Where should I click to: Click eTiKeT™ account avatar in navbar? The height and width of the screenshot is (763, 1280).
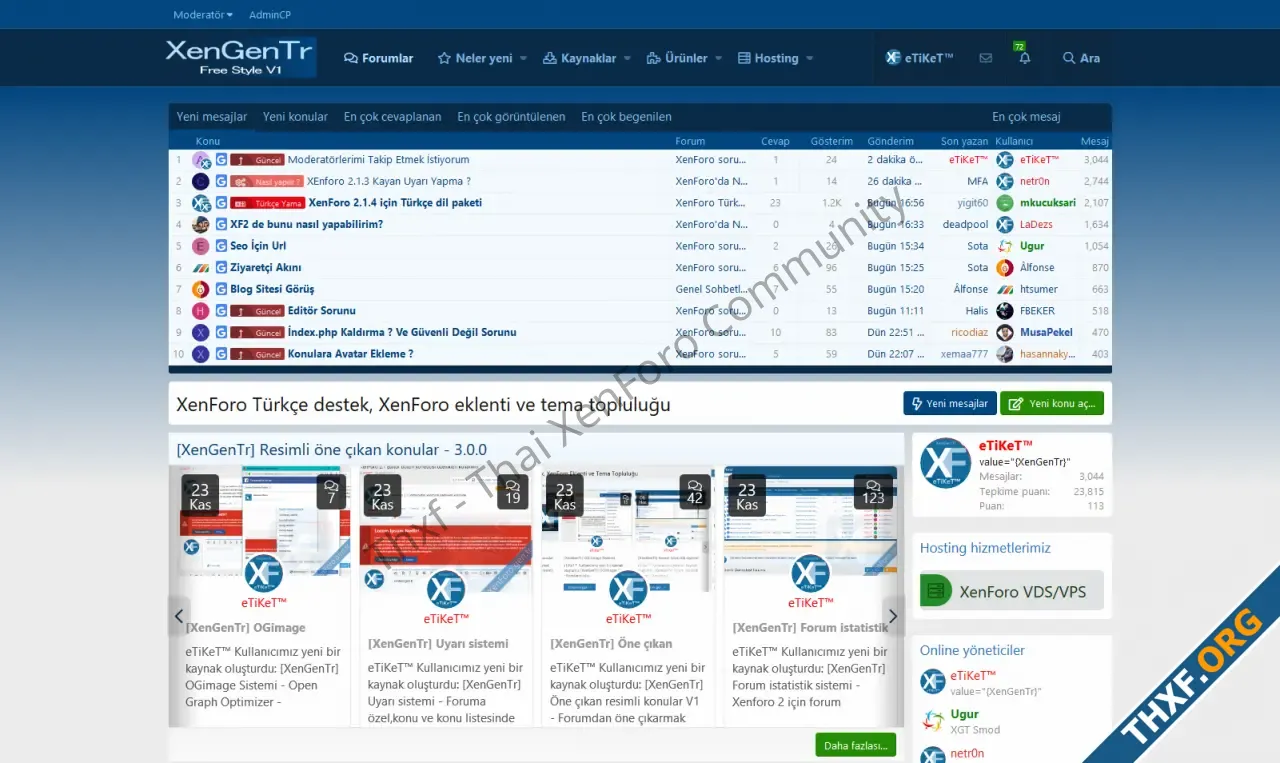[x=893, y=58]
